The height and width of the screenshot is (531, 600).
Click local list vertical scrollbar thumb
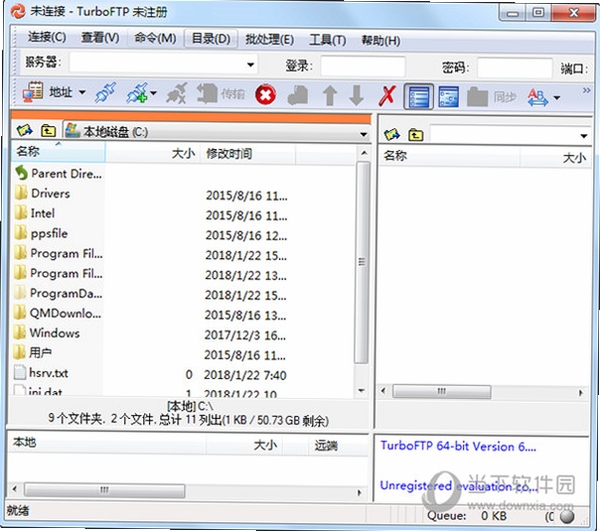coord(362,262)
